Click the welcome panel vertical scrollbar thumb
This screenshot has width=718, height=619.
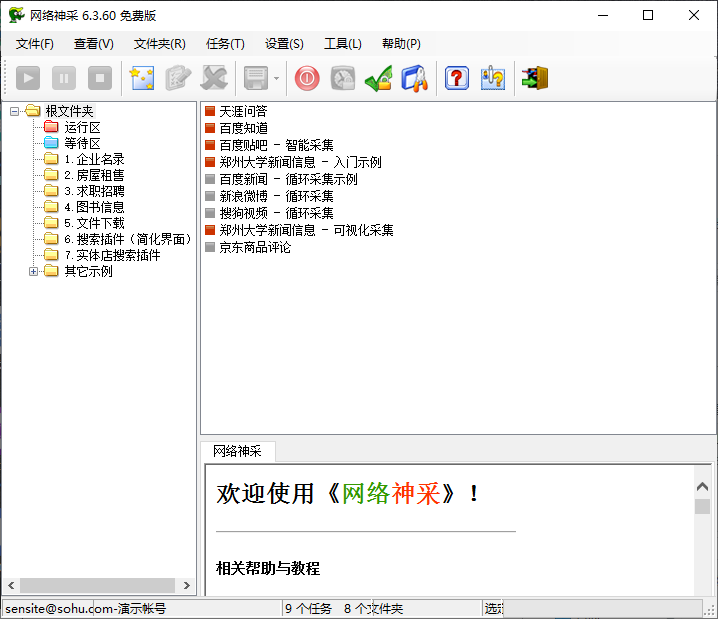point(702,506)
